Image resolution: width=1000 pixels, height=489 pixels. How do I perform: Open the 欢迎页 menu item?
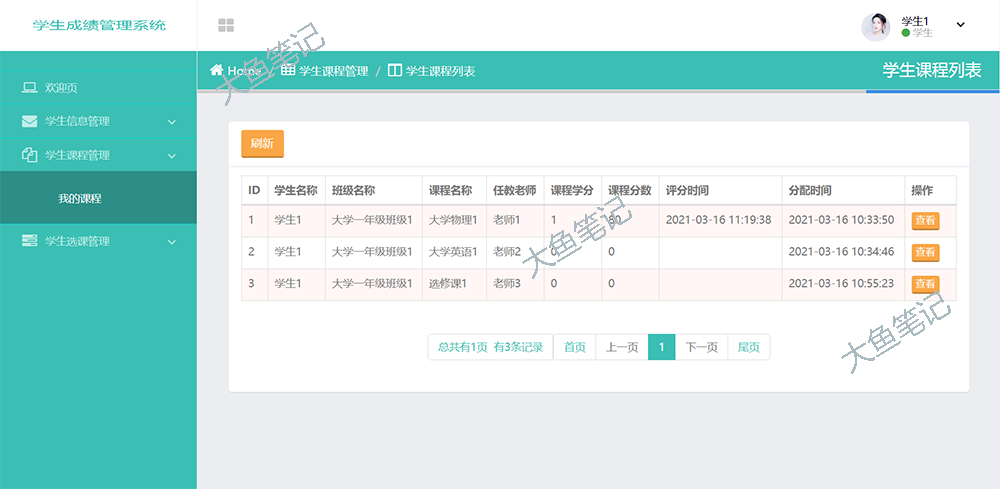[98, 88]
